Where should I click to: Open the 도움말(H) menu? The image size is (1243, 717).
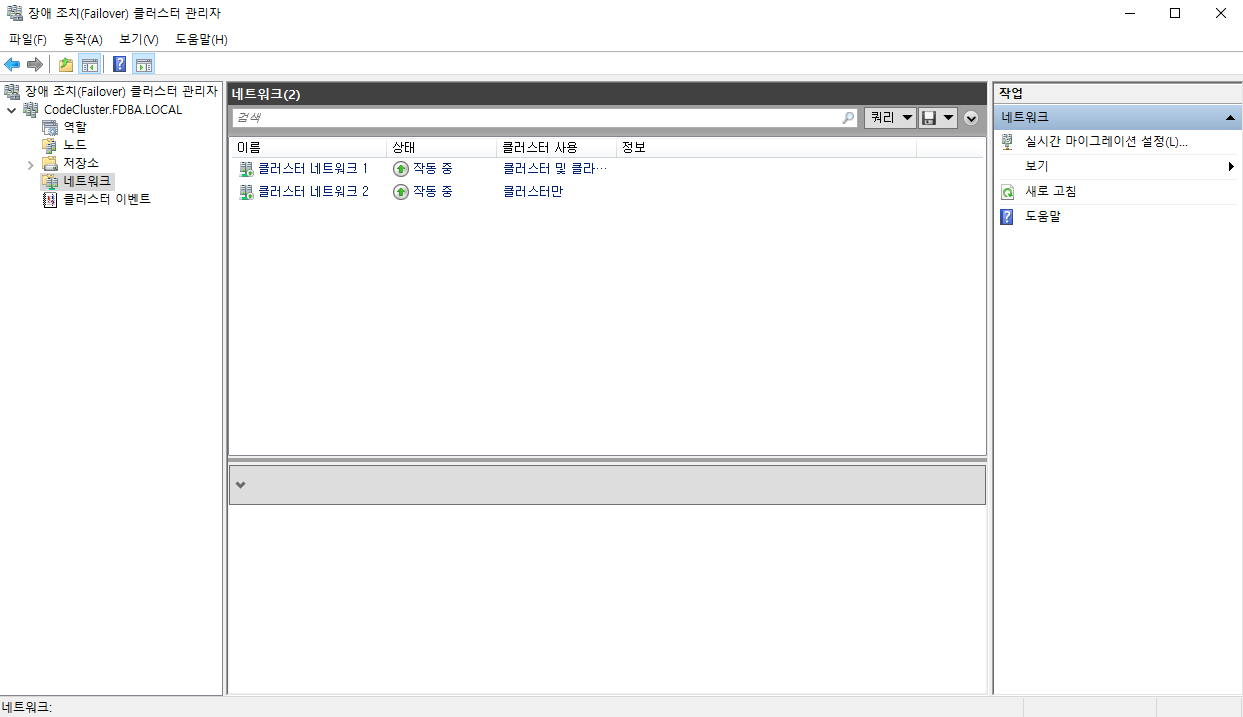tap(201, 40)
